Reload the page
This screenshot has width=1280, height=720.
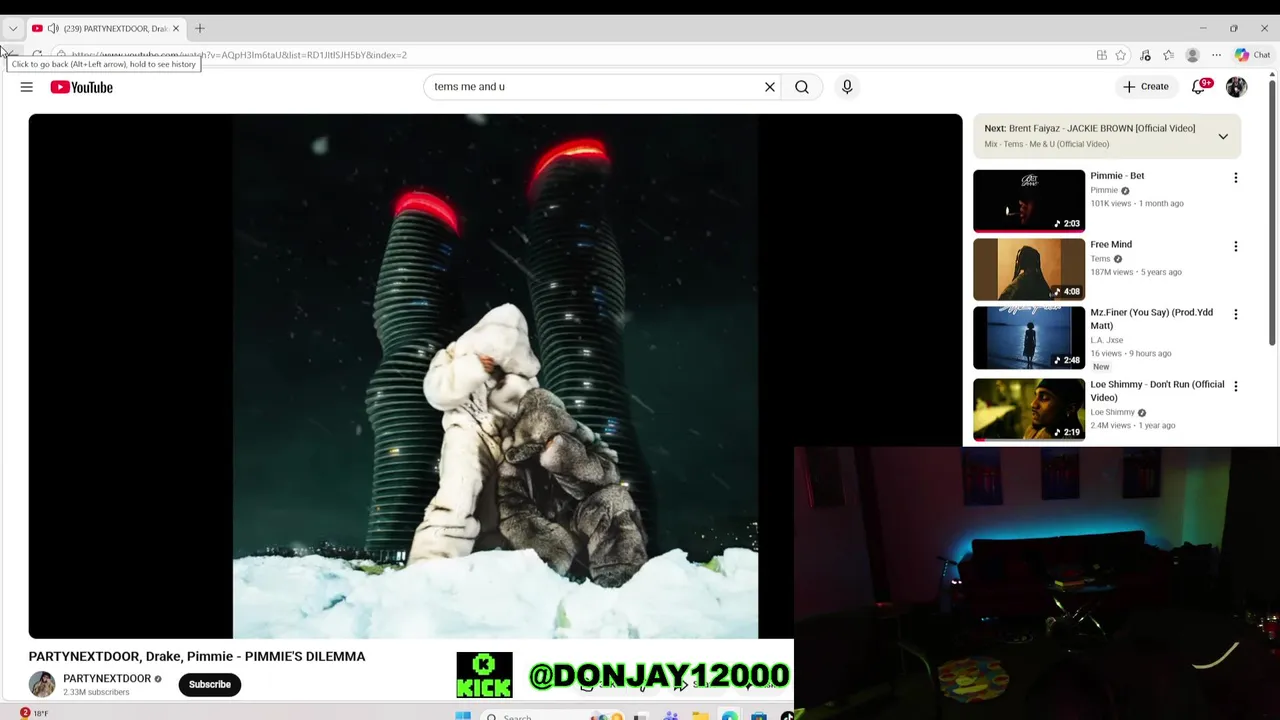(37, 55)
